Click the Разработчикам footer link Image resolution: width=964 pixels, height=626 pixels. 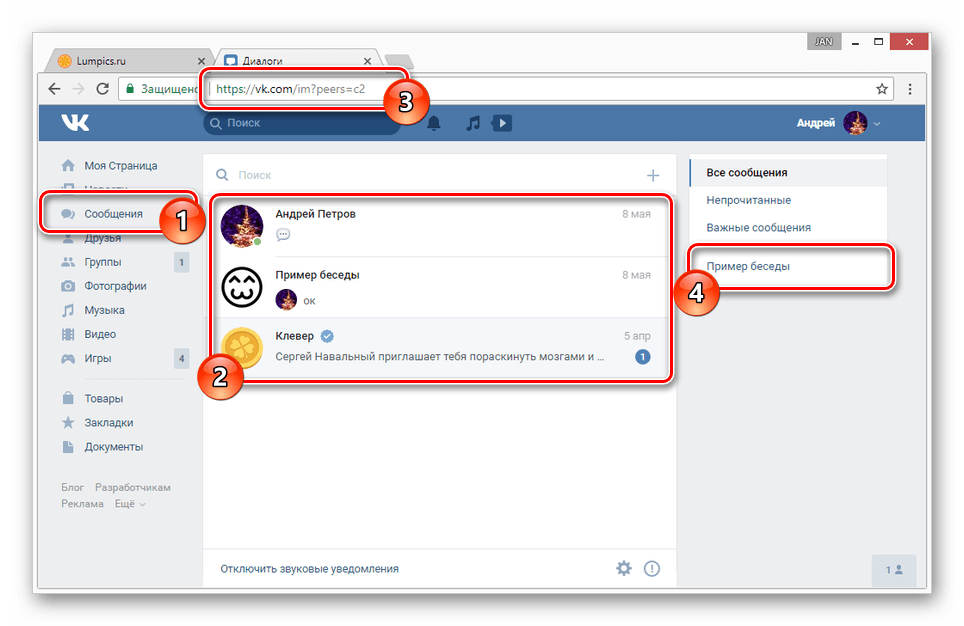click(x=133, y=487)
